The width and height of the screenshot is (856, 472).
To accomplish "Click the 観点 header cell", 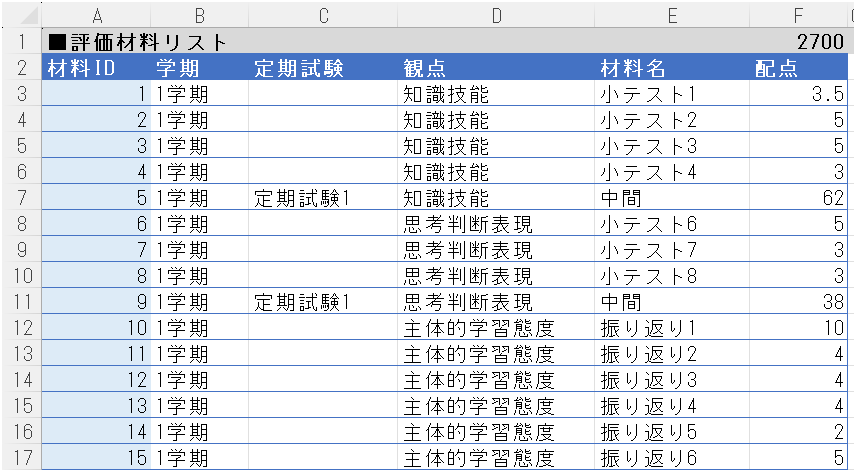I will coord(496,68).
